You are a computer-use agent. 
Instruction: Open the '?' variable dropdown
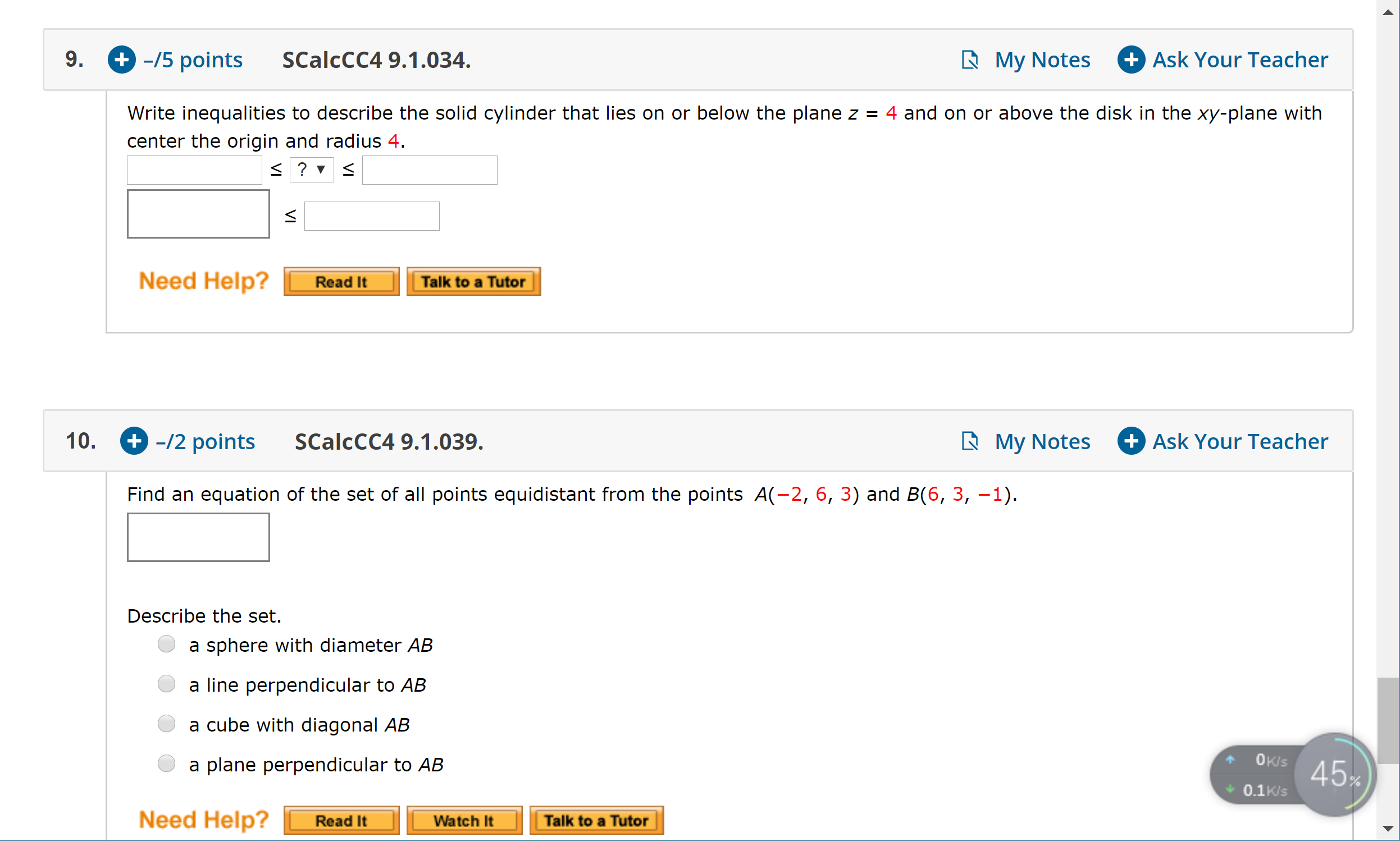312,170
